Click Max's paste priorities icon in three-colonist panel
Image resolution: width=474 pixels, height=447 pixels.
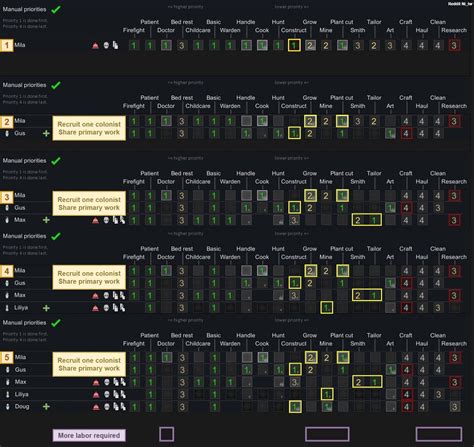click(x=122, y=220)
